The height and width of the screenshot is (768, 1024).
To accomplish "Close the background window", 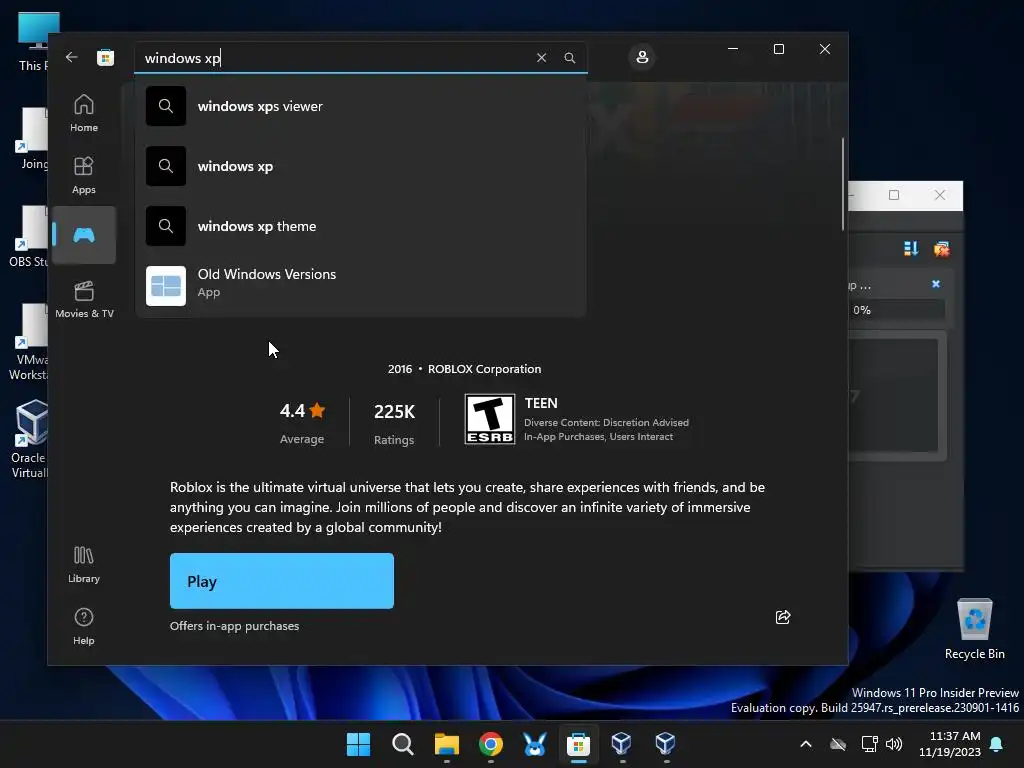I will coord(940,195).
